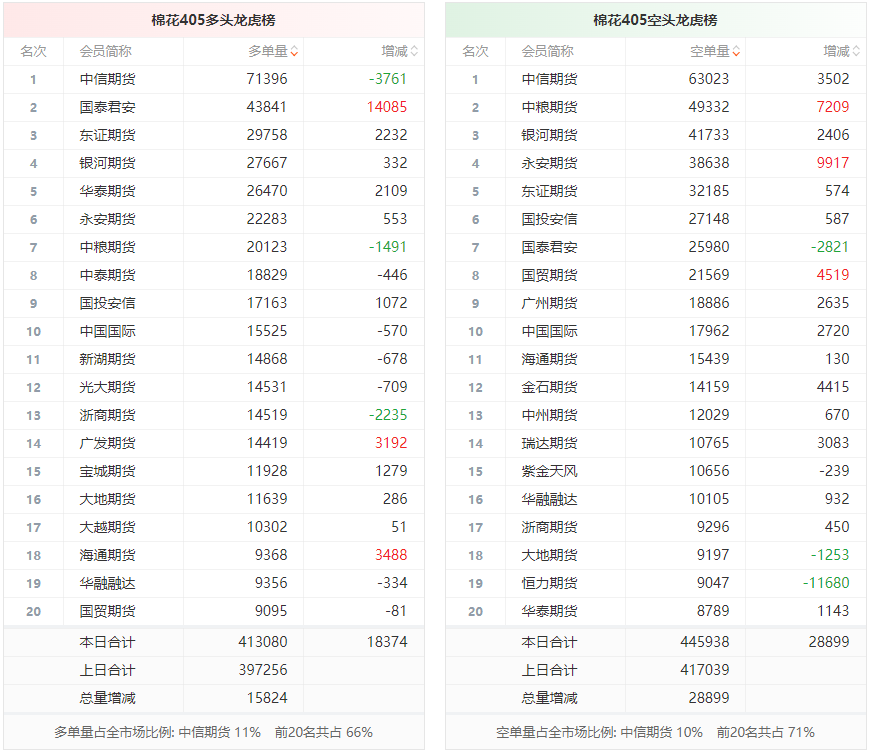Click short position value 63023
The width and height of the screenshot is (870, 753).
(x=709, y=79)
